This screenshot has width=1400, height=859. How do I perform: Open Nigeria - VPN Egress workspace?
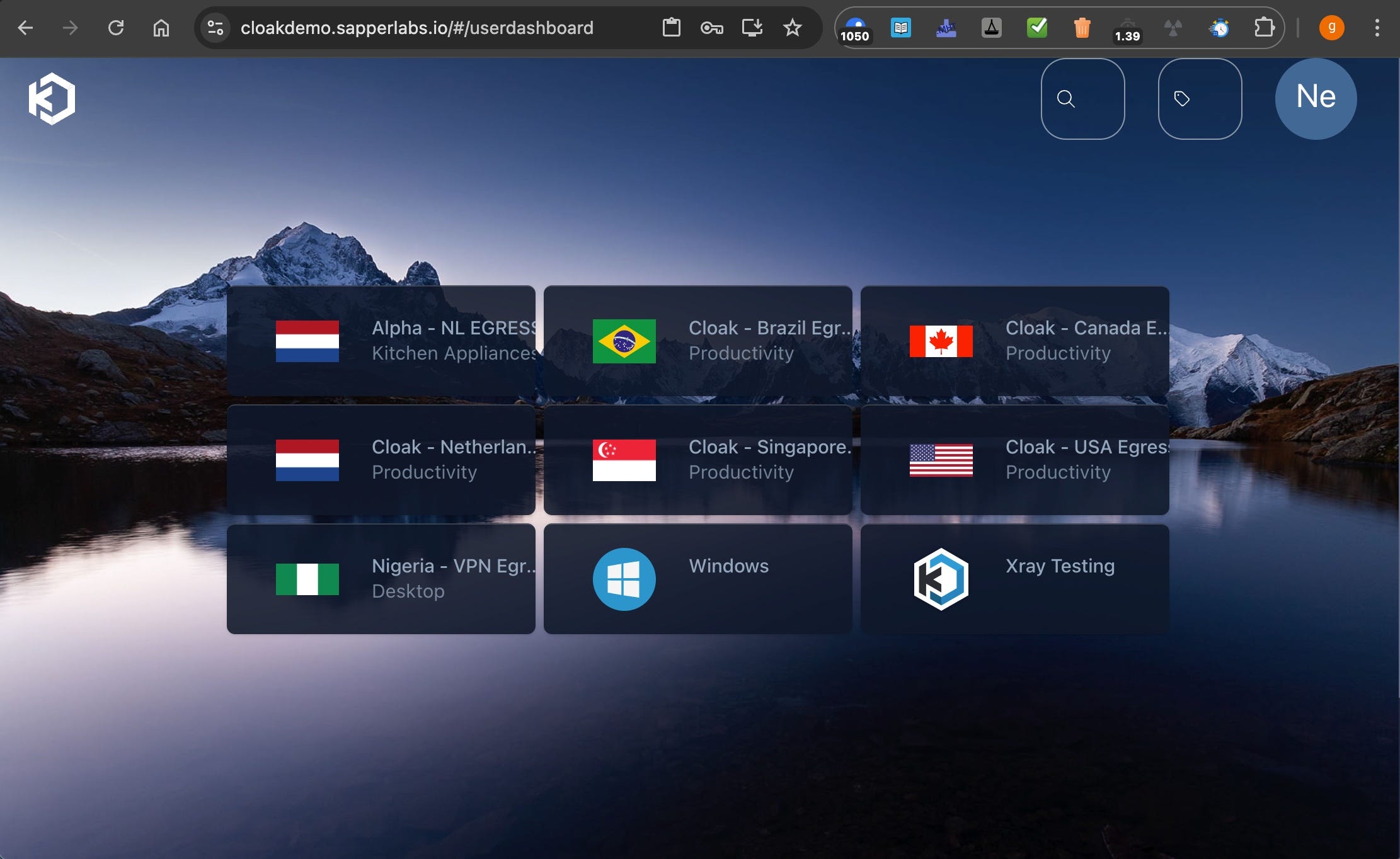tap(381, 579)
